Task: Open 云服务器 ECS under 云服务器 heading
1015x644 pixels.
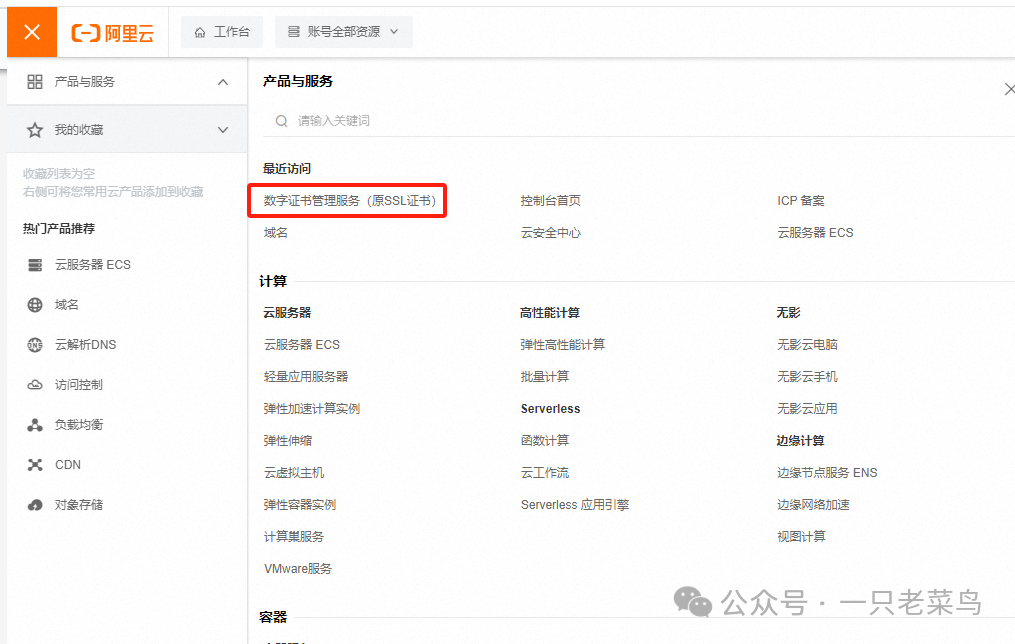Action: coord(302,345)
